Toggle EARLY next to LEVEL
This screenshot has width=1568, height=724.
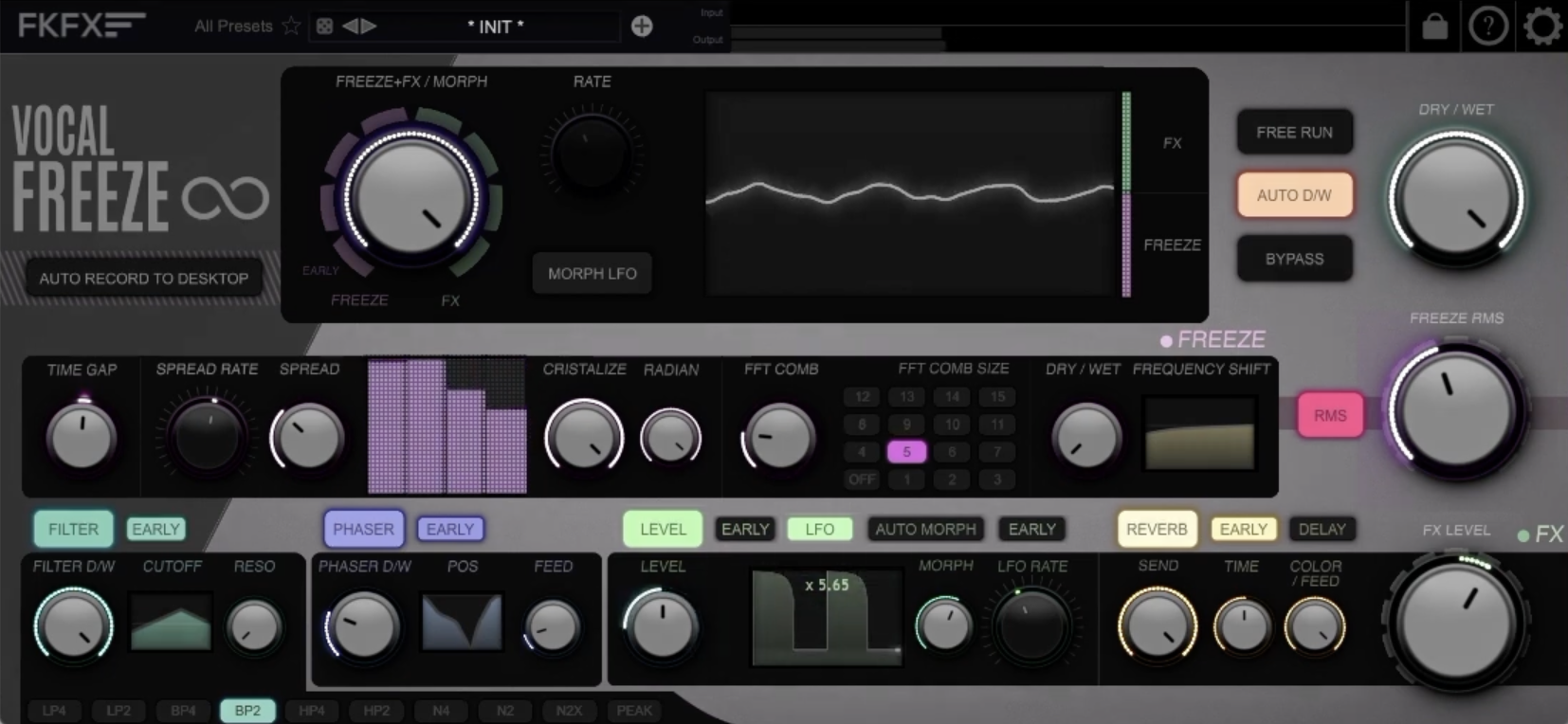745,529
